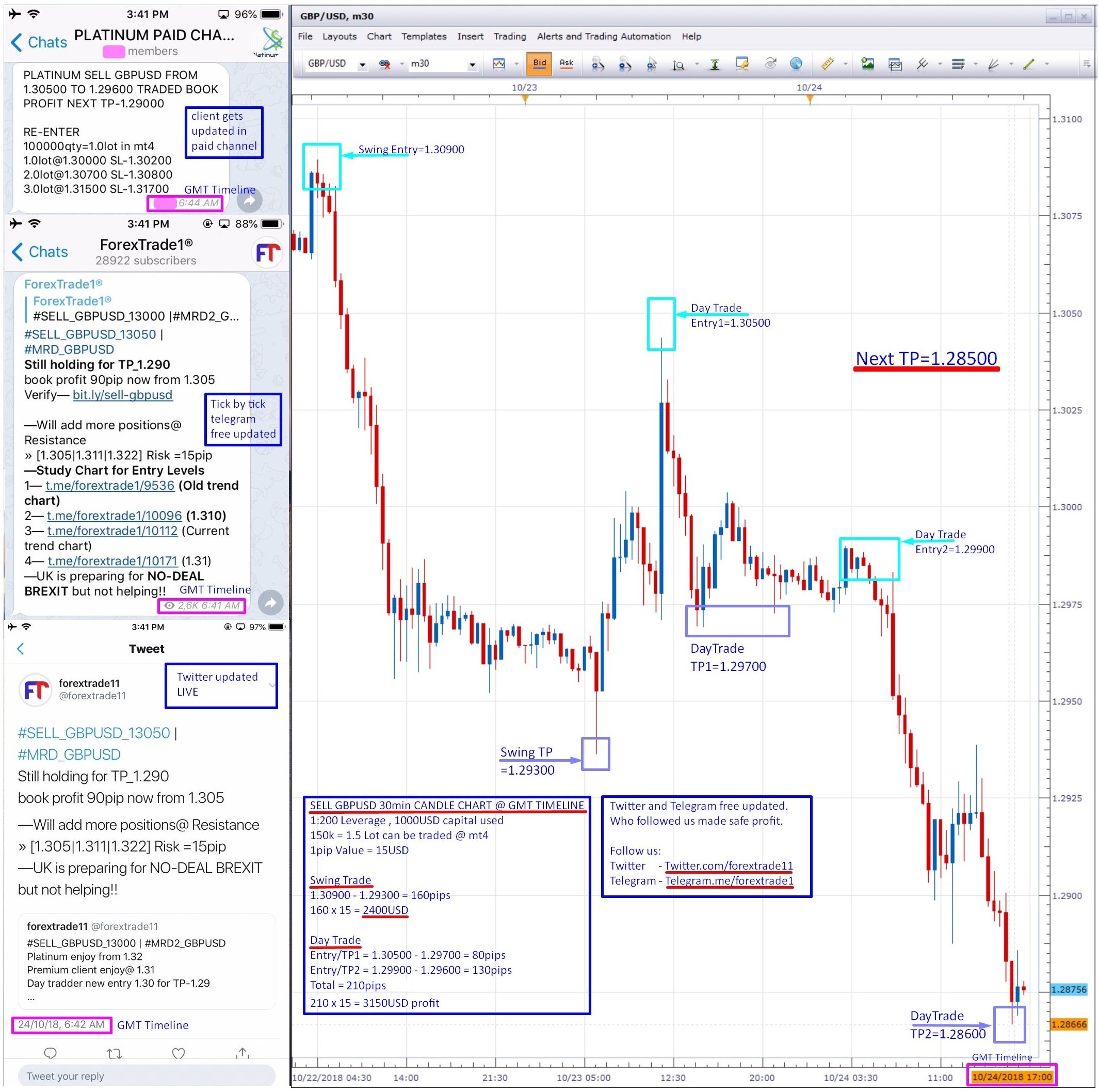Image resolution: width=1099 pixels, height=1092 pixels.
Task: Click the eye refresh view icon
Action: click(770, 63)
